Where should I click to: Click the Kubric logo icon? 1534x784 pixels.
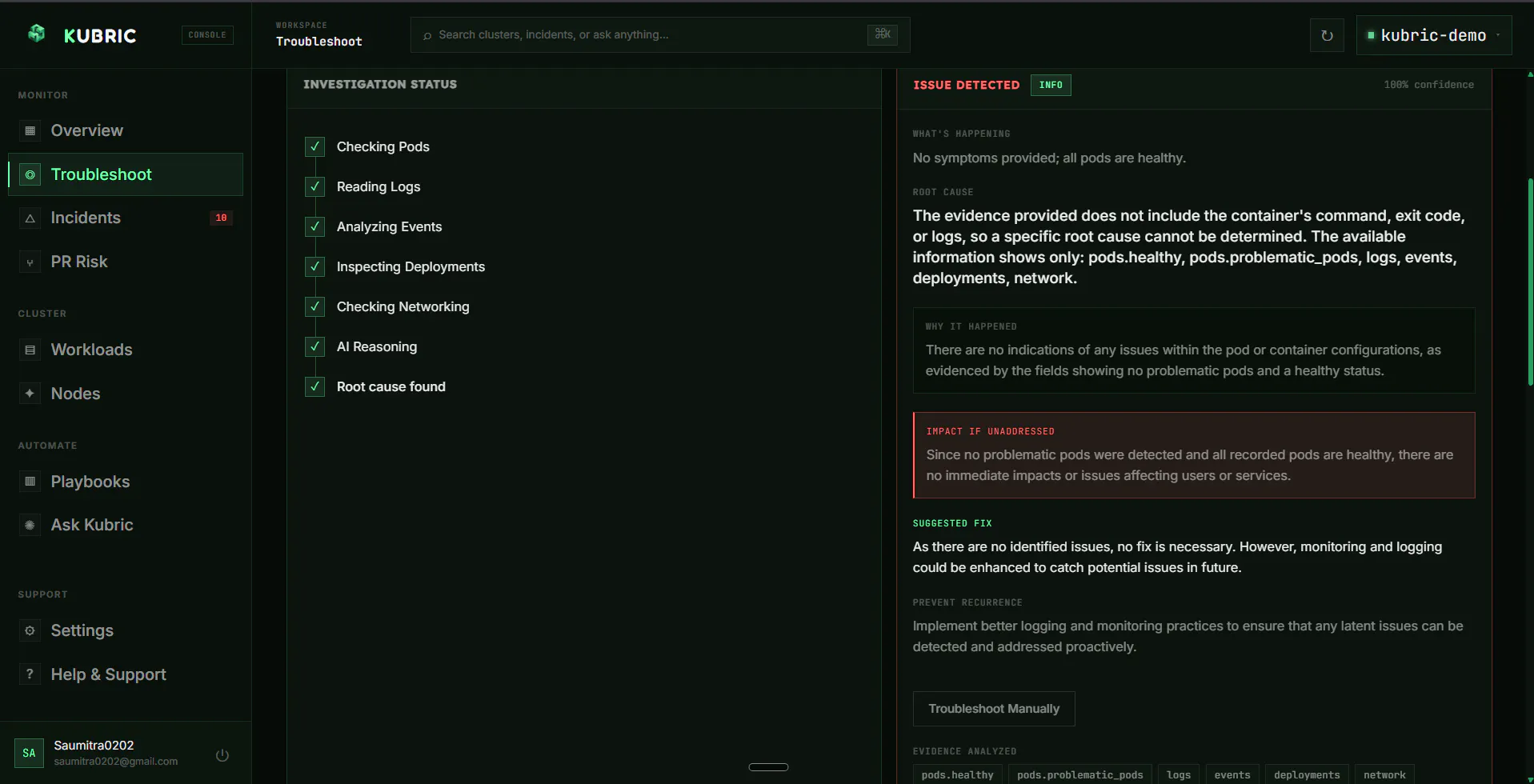(37, 34)
